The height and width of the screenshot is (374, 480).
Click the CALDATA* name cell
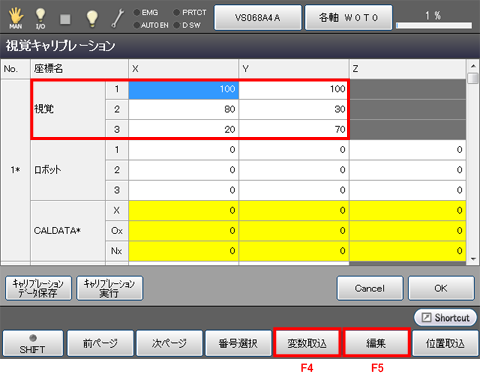point(68,231)
